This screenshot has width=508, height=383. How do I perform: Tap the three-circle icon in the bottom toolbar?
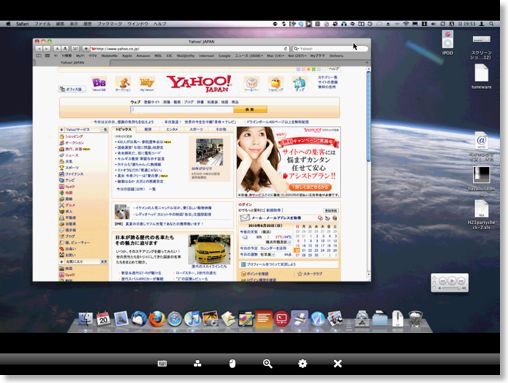tap(197, 364)
